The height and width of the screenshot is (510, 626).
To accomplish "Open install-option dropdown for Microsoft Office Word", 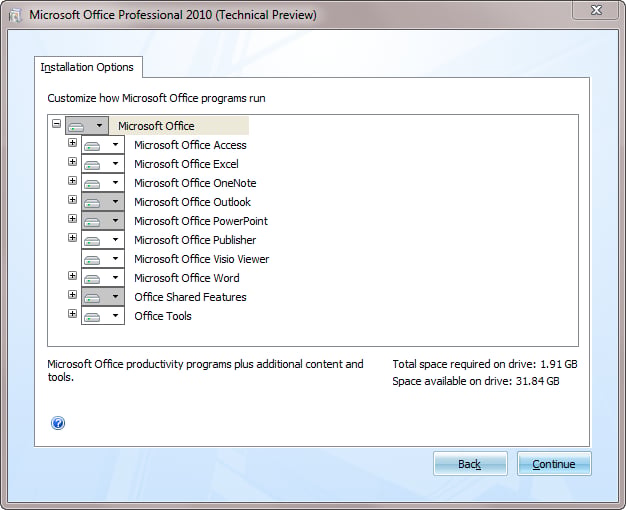I will pos(103,278).
